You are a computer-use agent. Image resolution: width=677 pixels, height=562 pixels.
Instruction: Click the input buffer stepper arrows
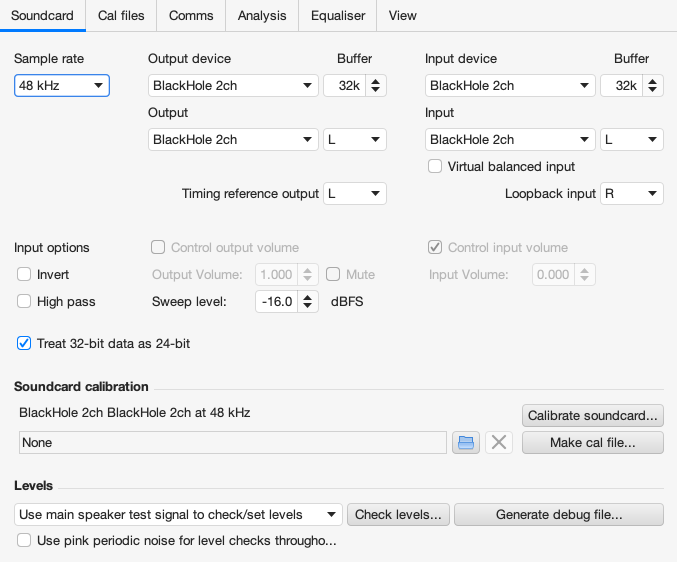[652, 86]
